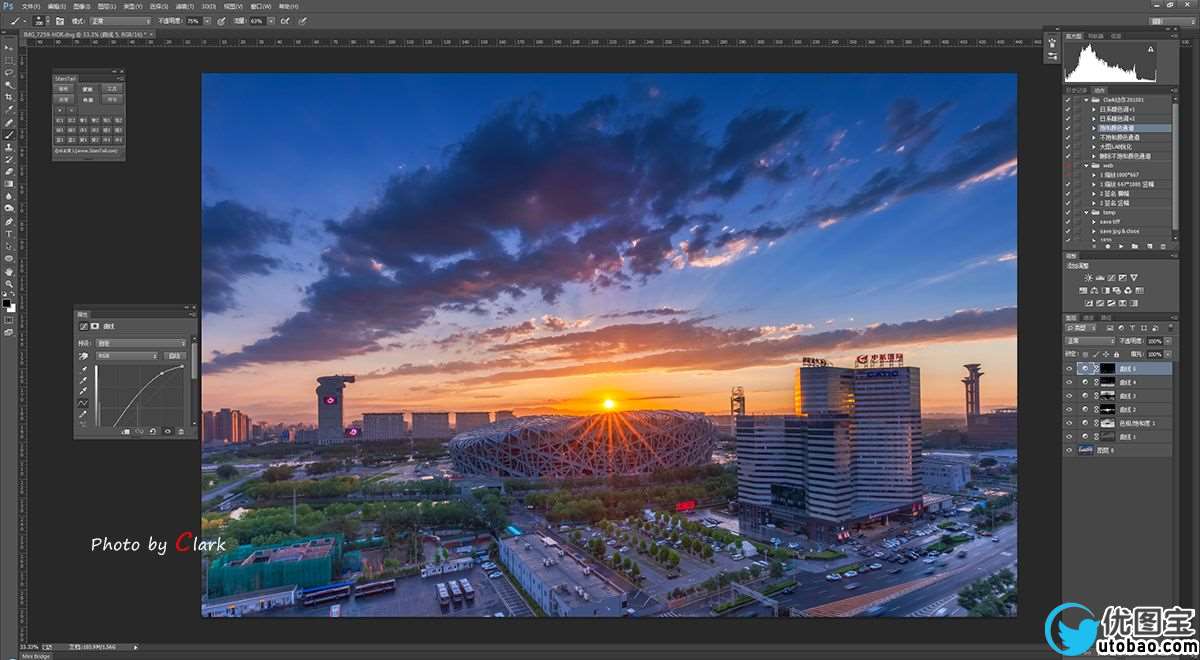Select the Lasso tool
1200x660 pixels.
click(x=9, y=72)
